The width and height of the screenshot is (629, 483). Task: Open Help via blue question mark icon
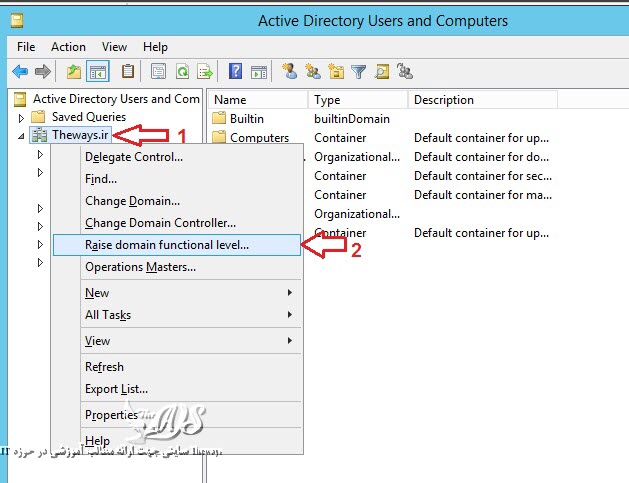tap(236, 71)
